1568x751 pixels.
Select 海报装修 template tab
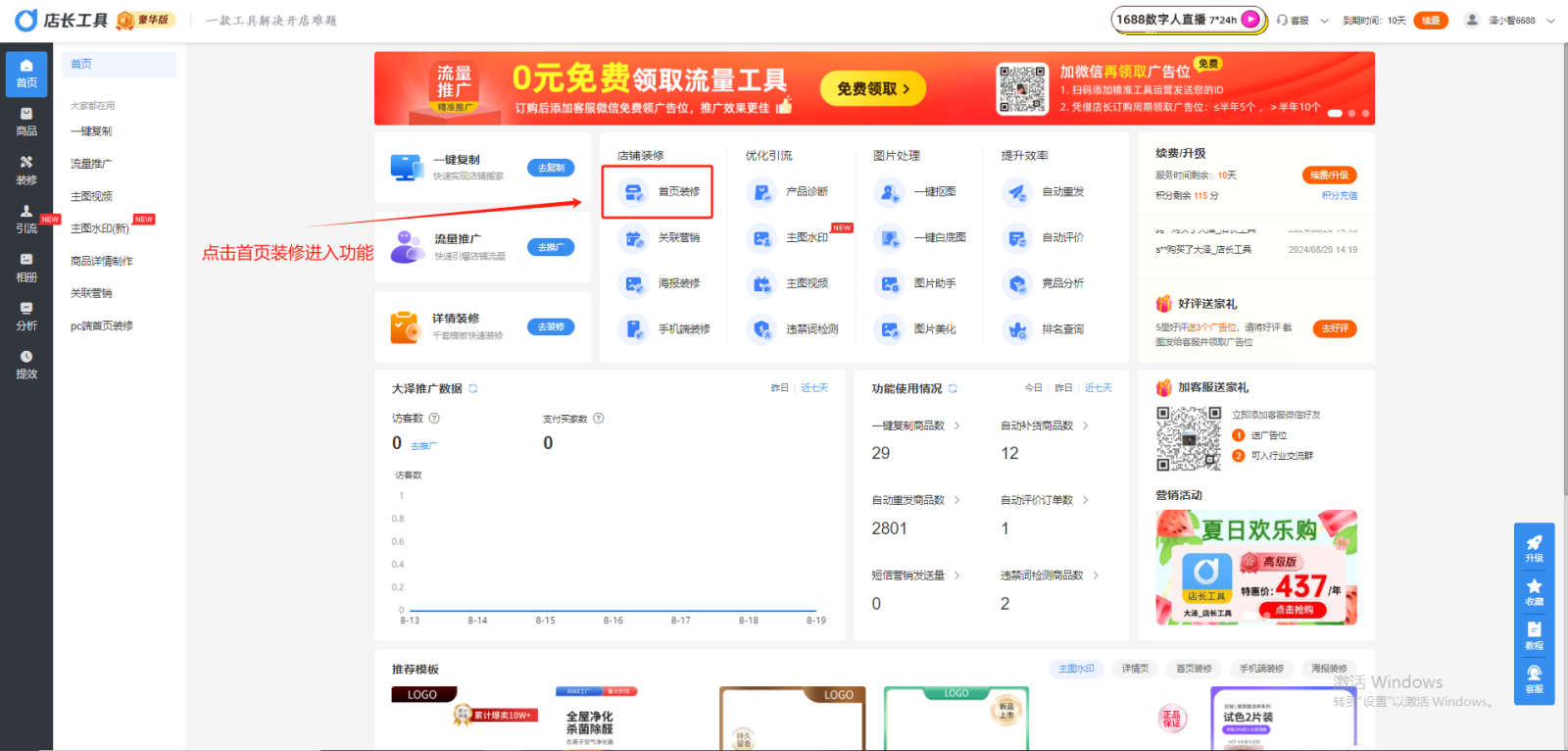click(x=1329, y=669)
